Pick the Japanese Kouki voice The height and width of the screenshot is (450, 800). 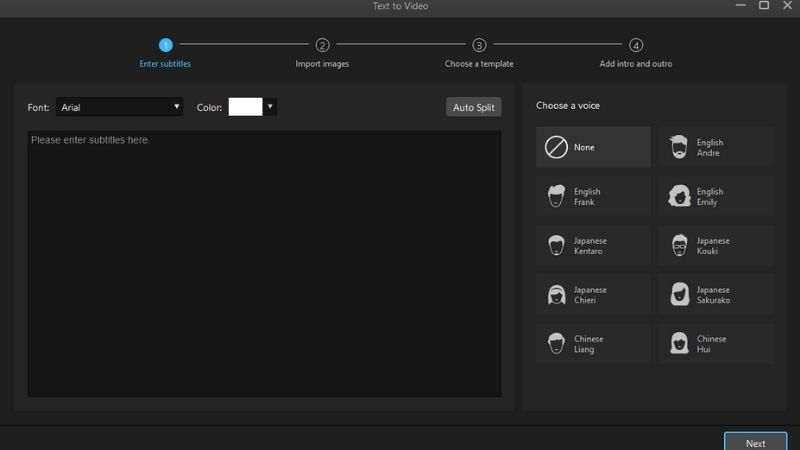[x=716, y=245]
